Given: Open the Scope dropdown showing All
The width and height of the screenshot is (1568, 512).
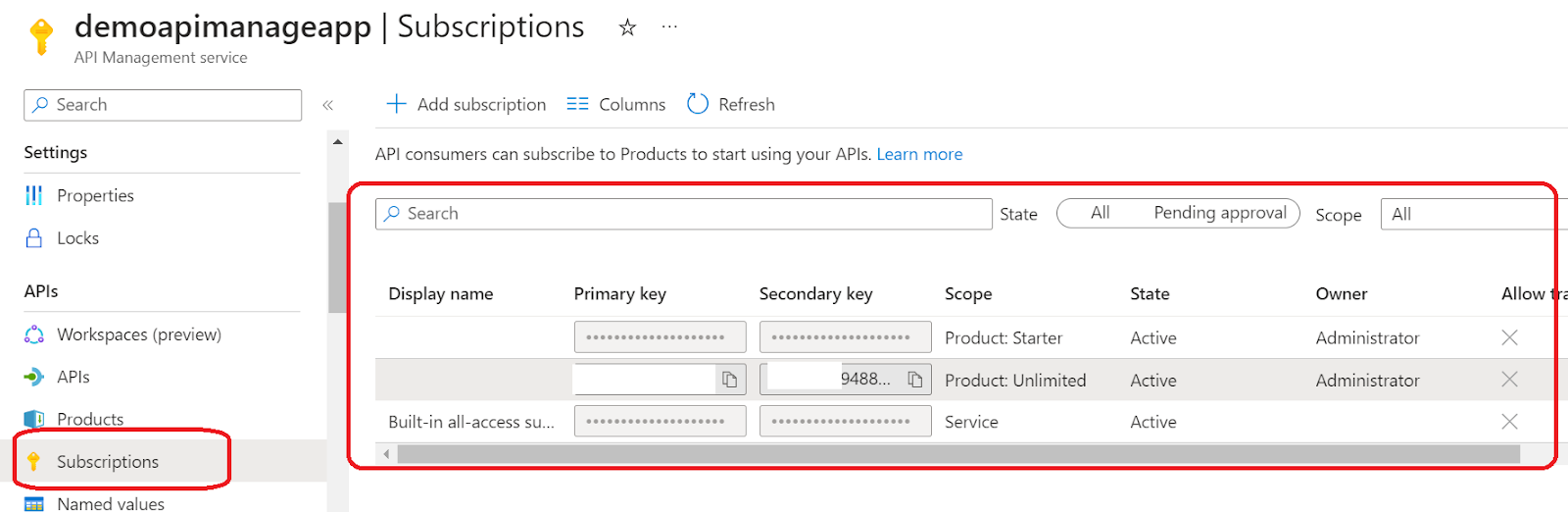Looking at the screenshot, I should 1474,214.
